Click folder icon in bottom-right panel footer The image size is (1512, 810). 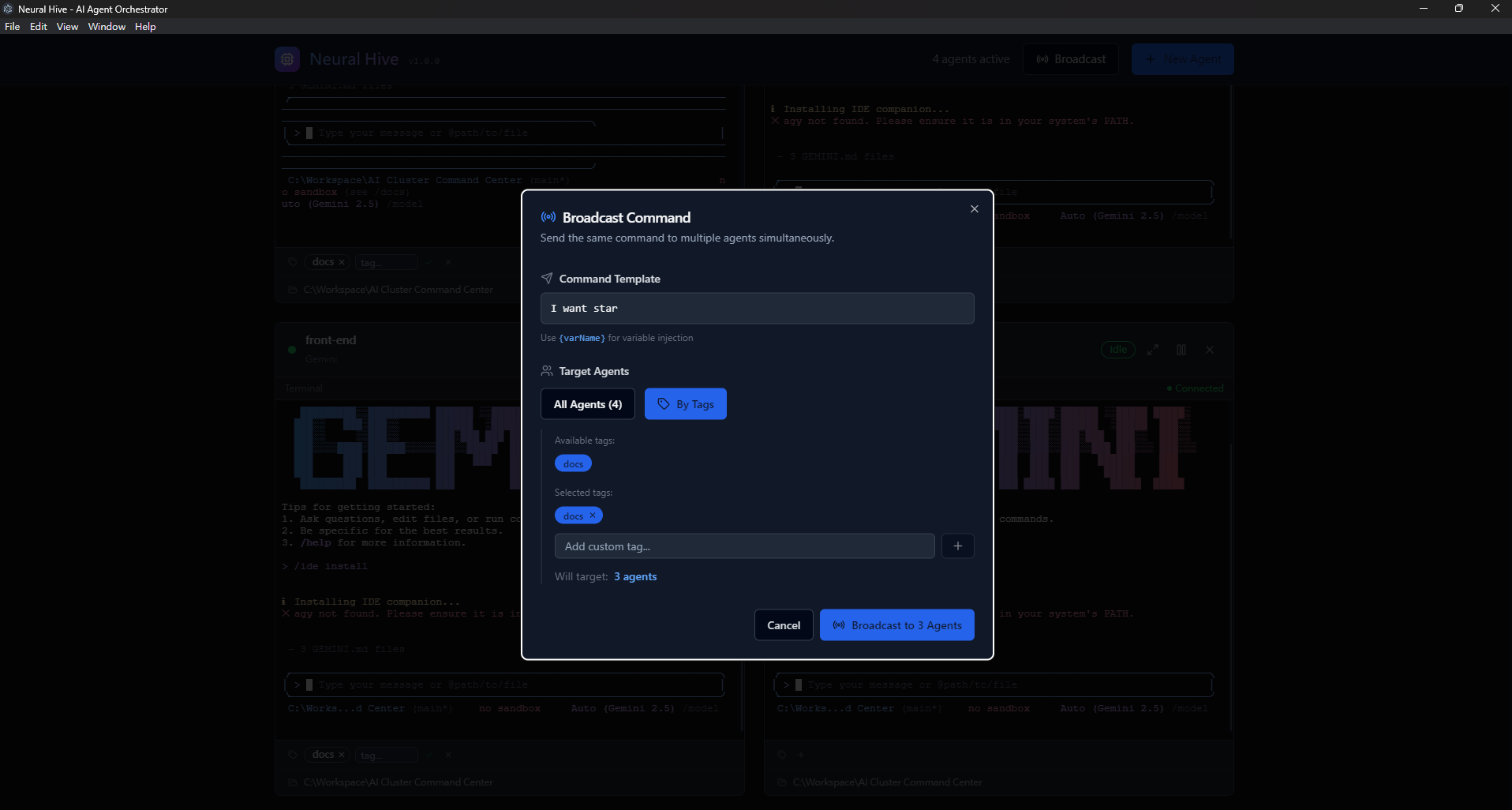[x=782, y=782]
